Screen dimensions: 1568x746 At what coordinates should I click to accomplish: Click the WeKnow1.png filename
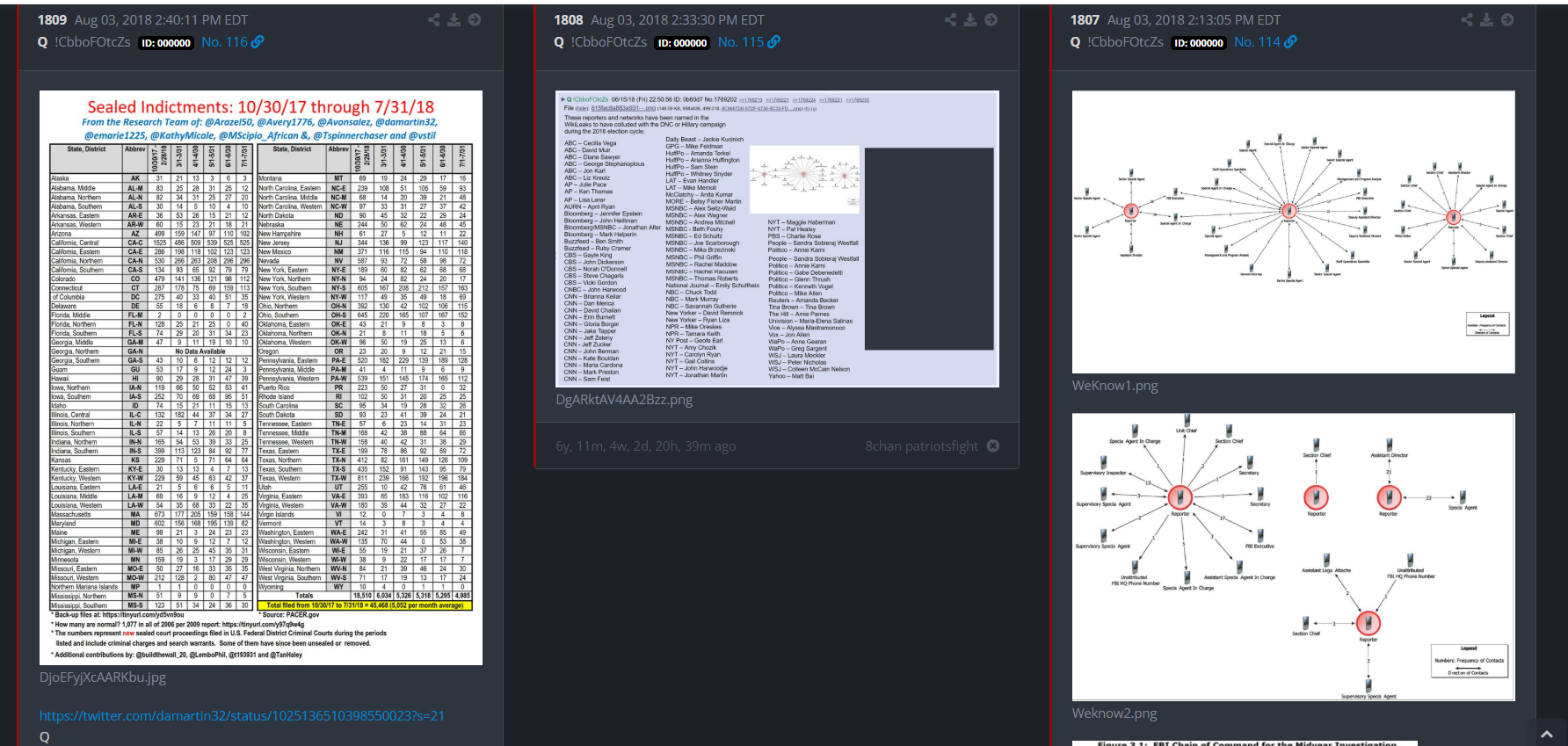point(1114,386)
